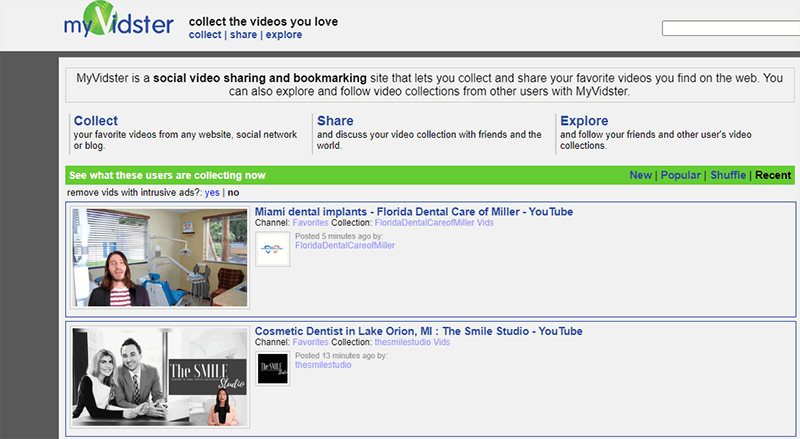Choose no for removing intrusive ad vids
The image size is (800, 439).
pos(233,192)
